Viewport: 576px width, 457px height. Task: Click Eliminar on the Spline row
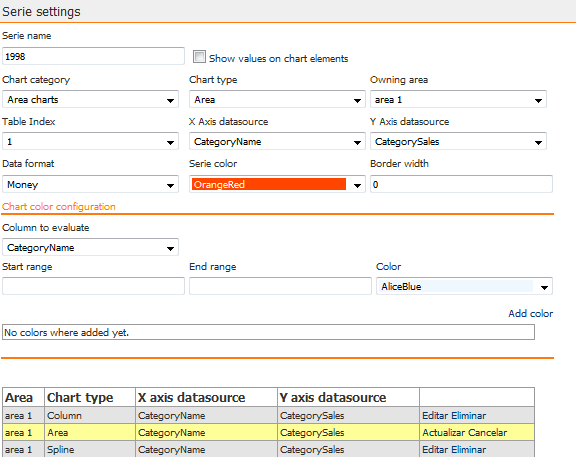[470, 450]
